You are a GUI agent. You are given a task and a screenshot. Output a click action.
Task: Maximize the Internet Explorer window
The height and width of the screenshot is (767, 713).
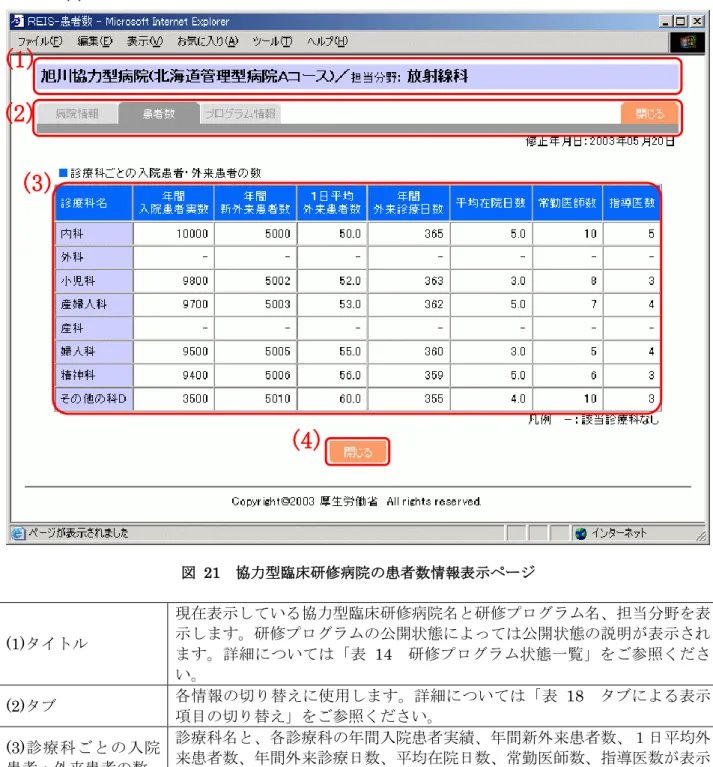tap(680, 21)
